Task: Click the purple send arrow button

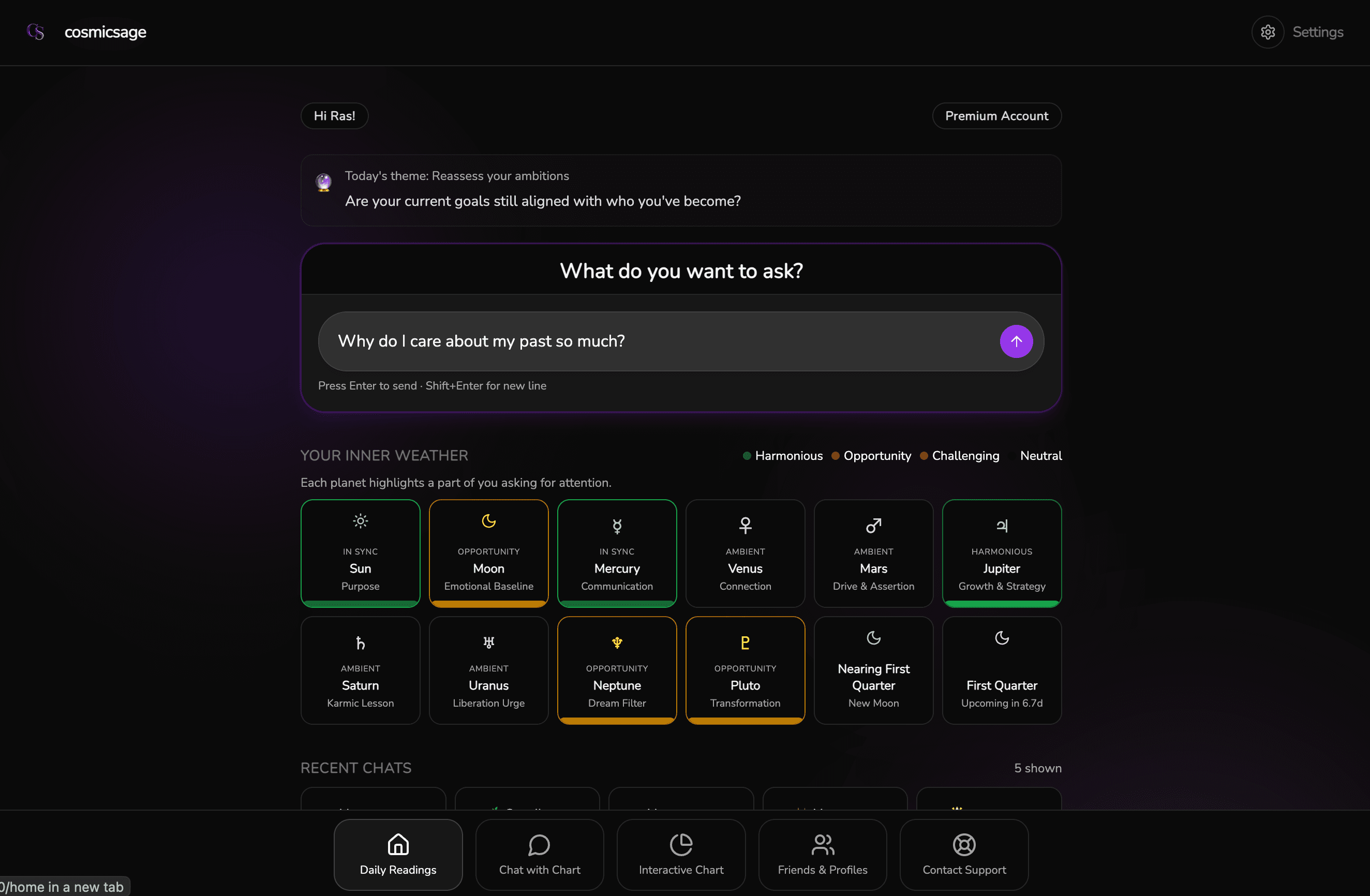Action: (x=1016, y=341)
